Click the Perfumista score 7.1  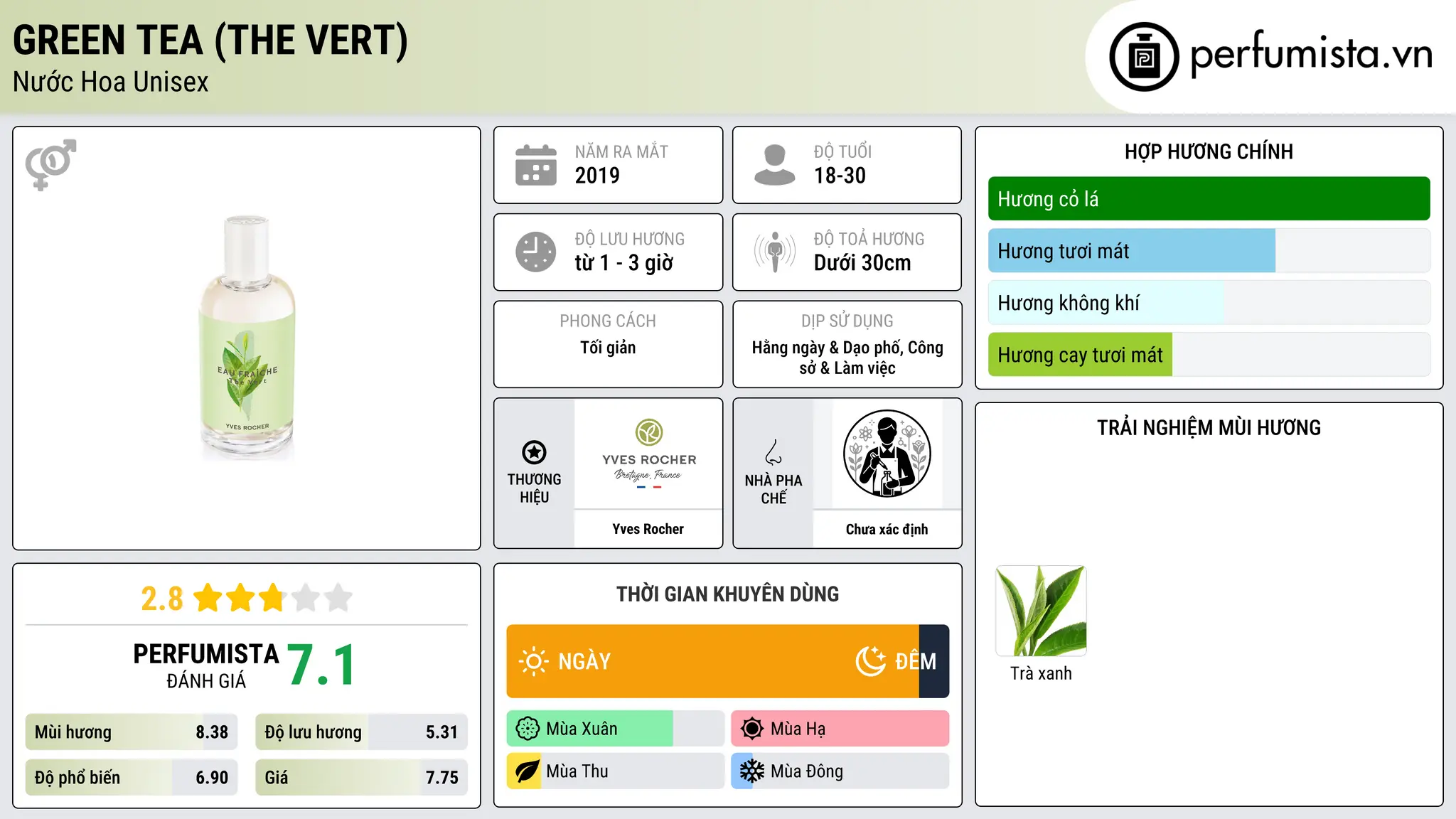(x=322, y=665)
